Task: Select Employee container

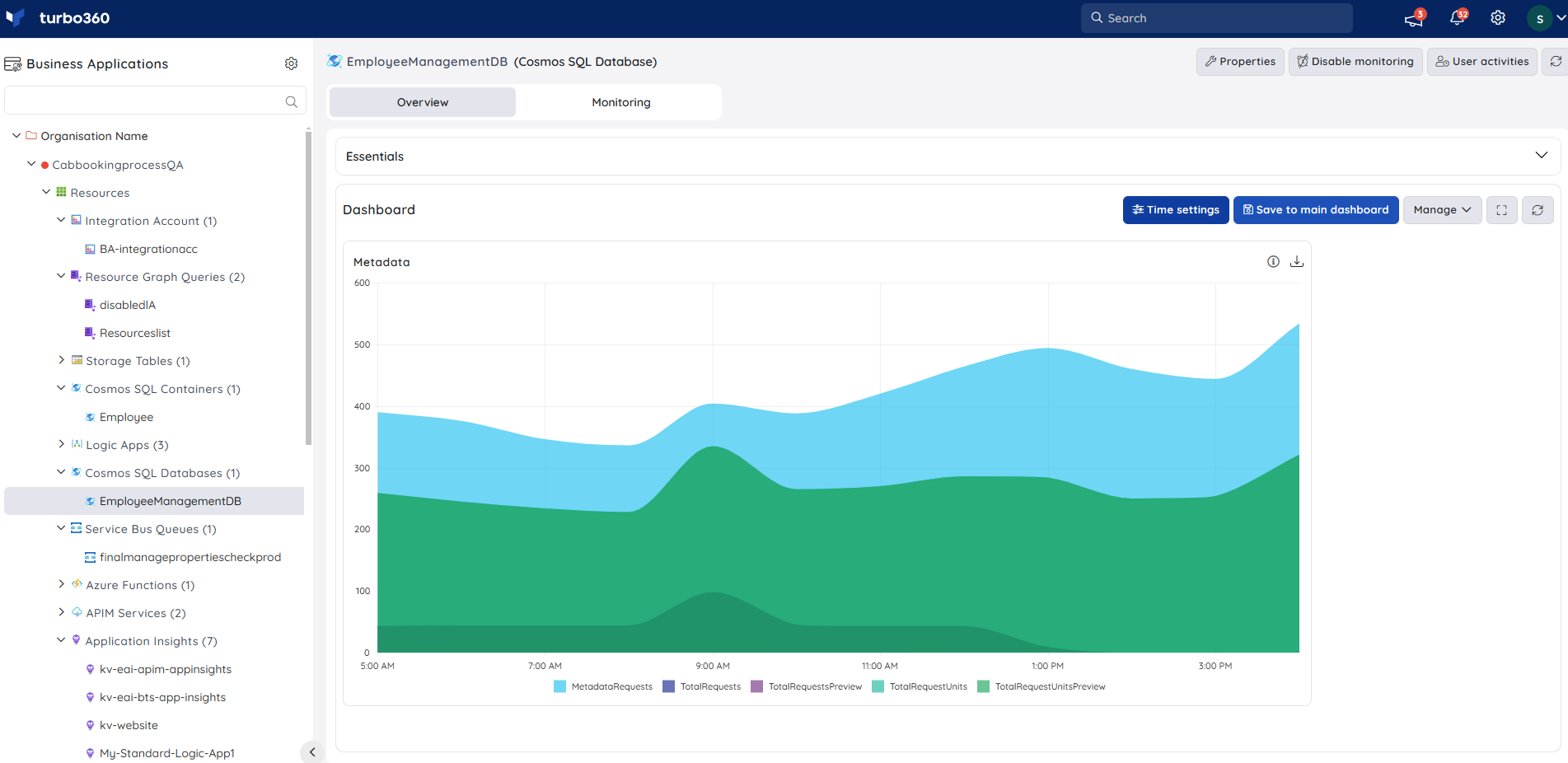Action: click(x=126, y=417)
